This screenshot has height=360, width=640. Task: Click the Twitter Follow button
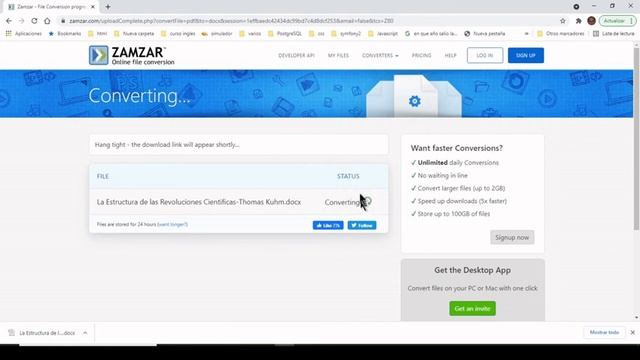[362, 225]
